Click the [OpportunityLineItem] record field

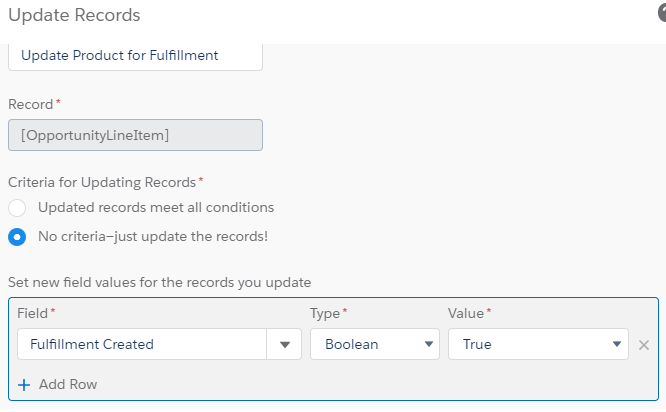pyautogui.click(x=135, y=135)
